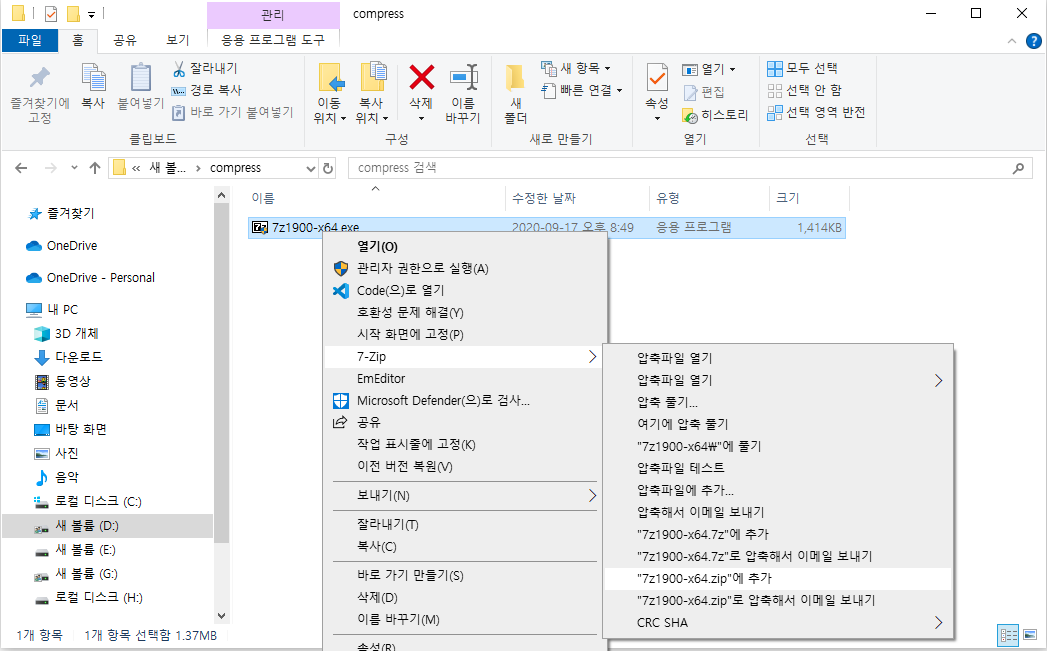Click the red X Delete (삭제) icon
This screenshot has width=1047, height=651.
click(421, 77)
